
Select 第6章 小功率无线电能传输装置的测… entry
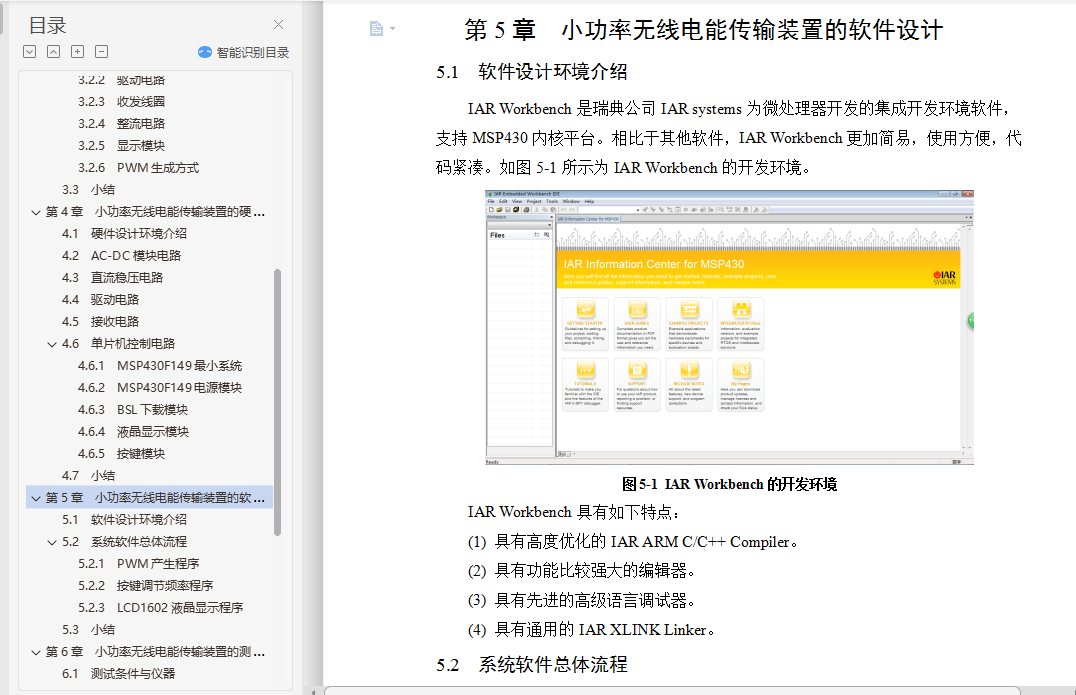tap(155, 651)
